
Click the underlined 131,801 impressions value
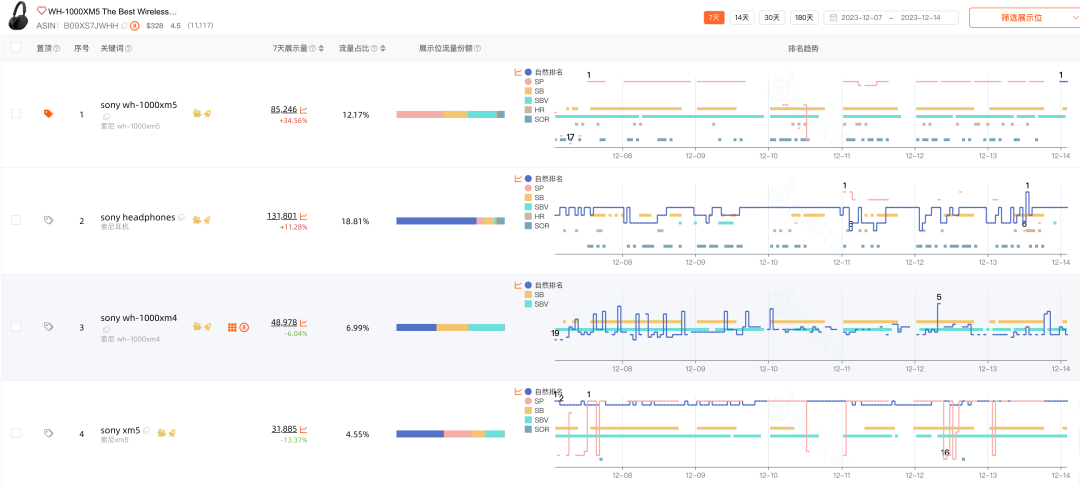[x=282, y=215]
